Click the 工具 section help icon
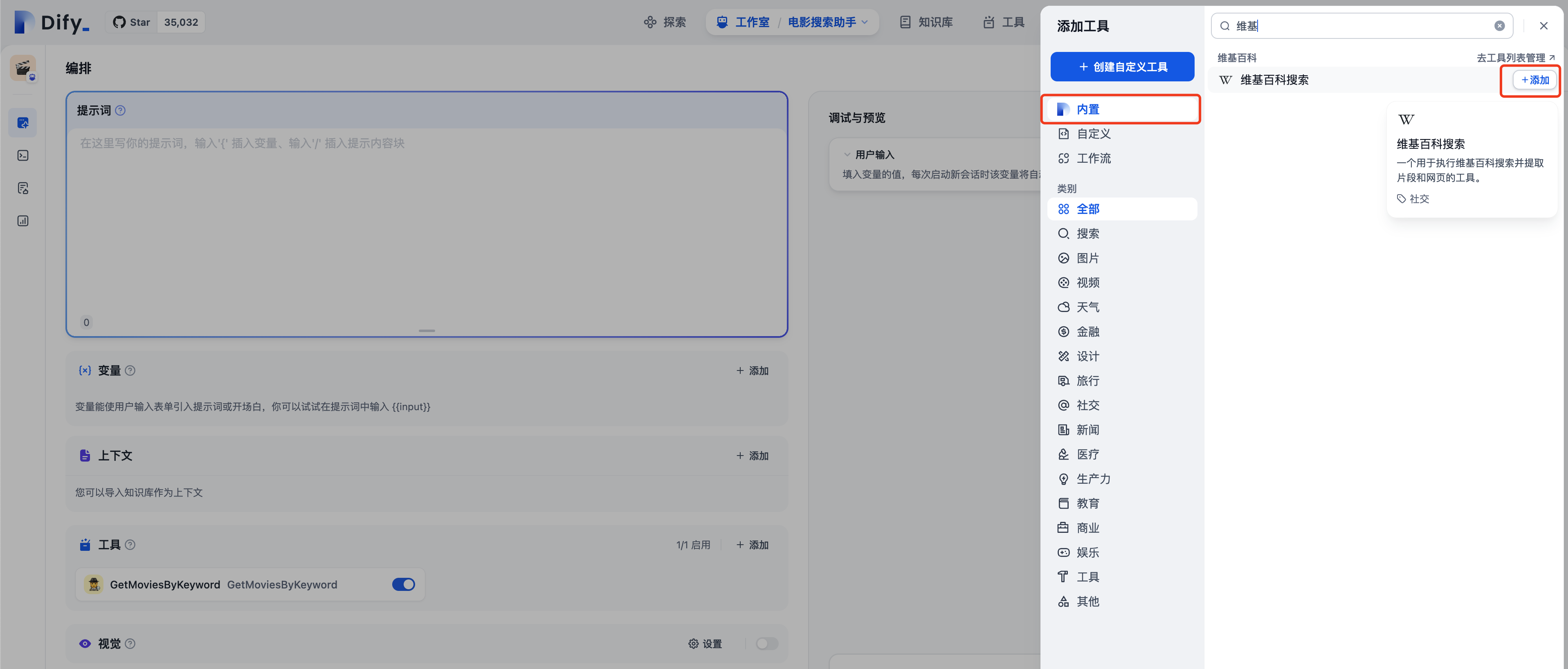The height and width of the screenshot is (669, 1568). pos(130,545)
